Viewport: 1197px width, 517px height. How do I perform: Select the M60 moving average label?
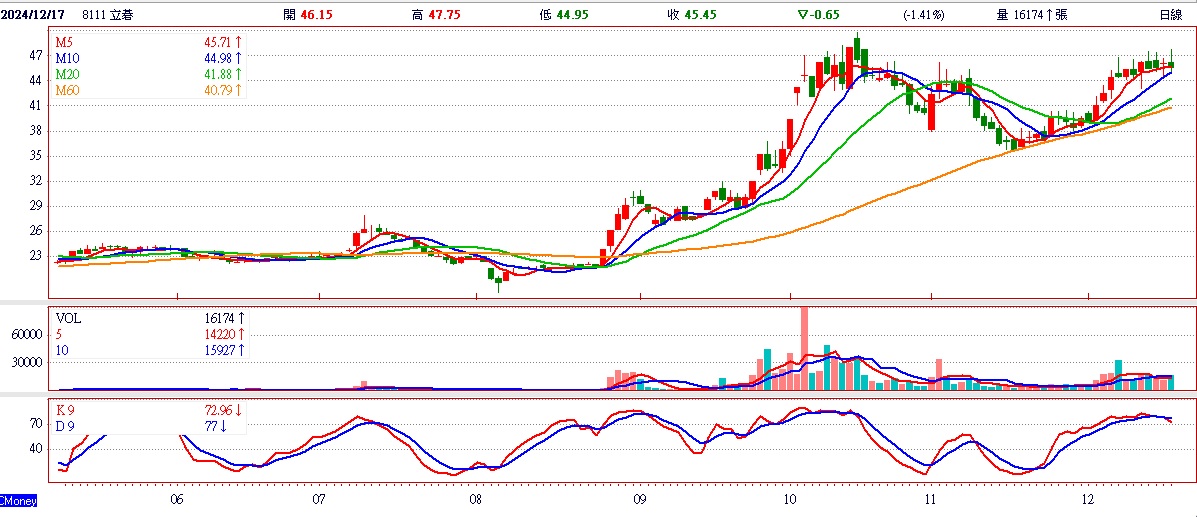tap(67, 91)
